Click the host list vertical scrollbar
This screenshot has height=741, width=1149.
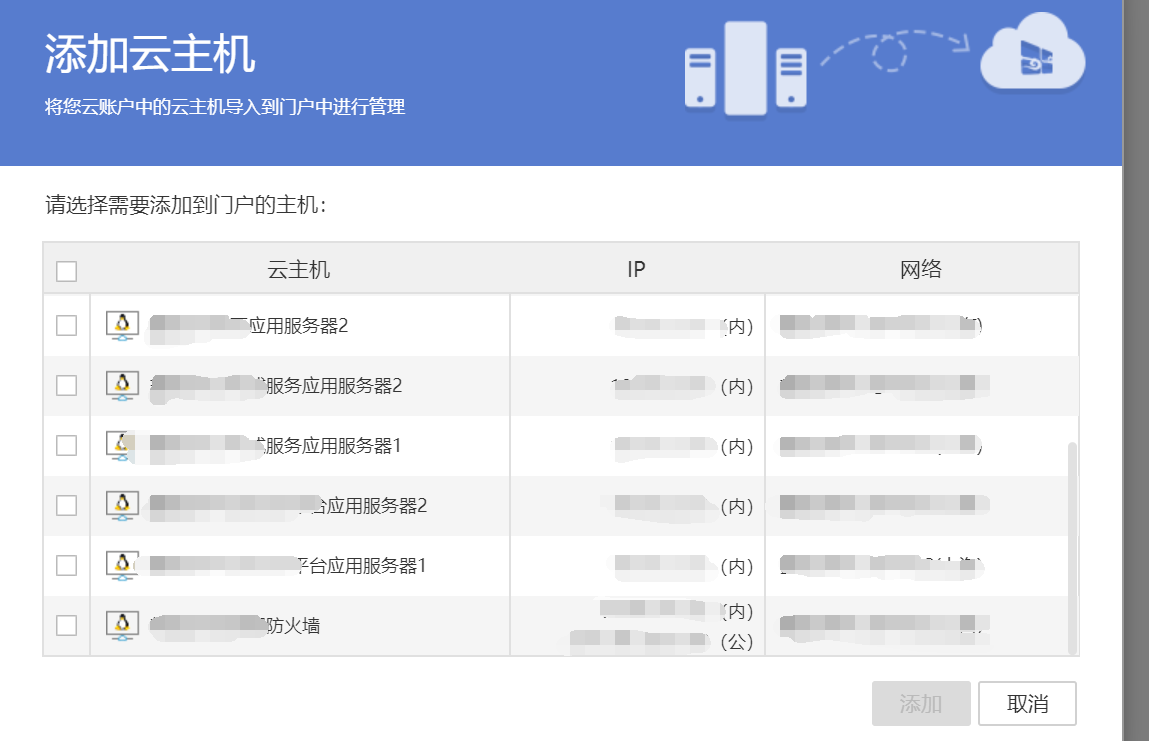(1073, 548)
